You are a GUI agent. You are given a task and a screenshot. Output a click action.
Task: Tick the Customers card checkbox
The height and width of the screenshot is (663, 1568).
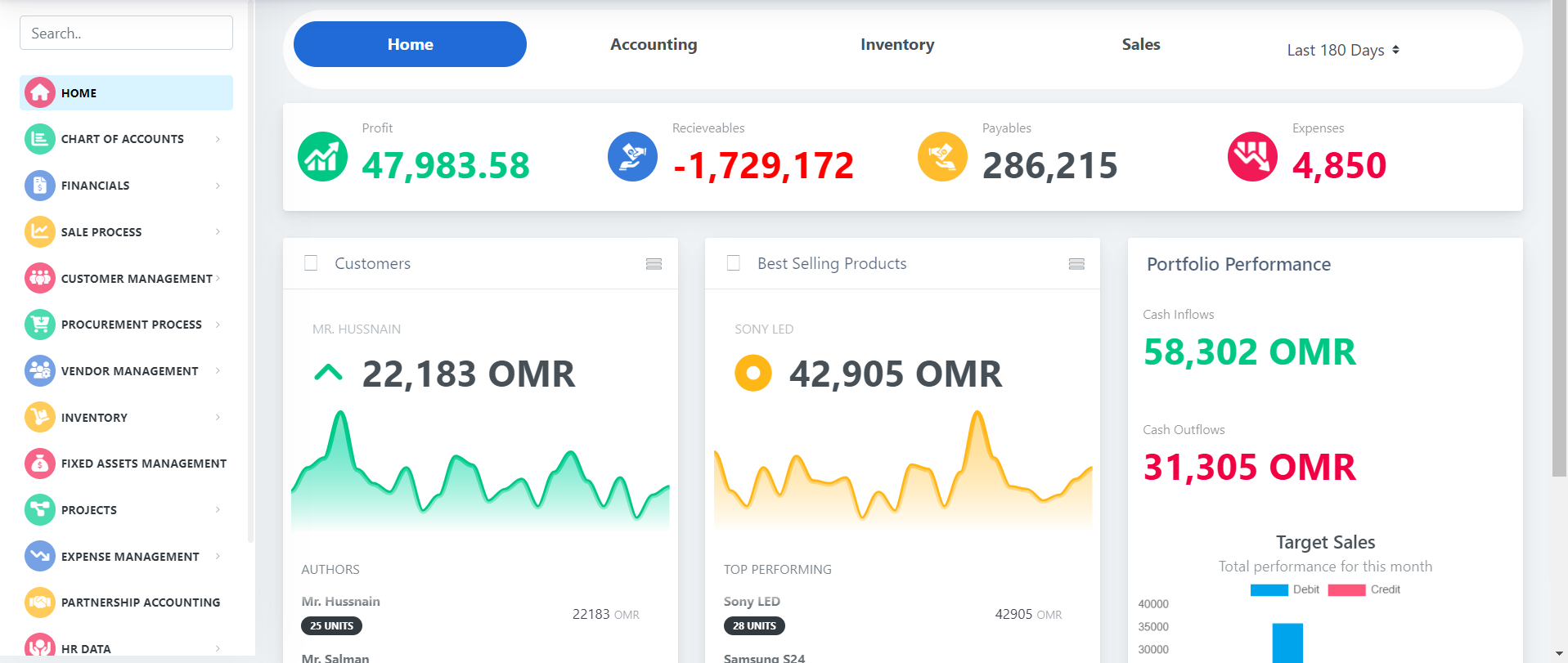coord(311,263)
